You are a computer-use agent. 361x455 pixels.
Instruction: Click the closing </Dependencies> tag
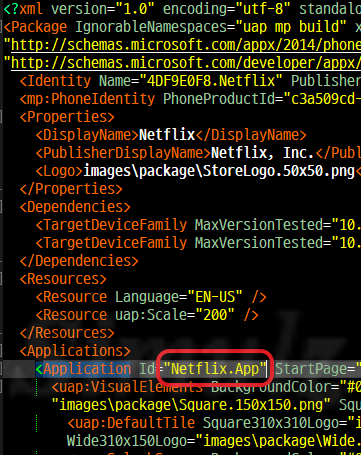tap(79, 261)
